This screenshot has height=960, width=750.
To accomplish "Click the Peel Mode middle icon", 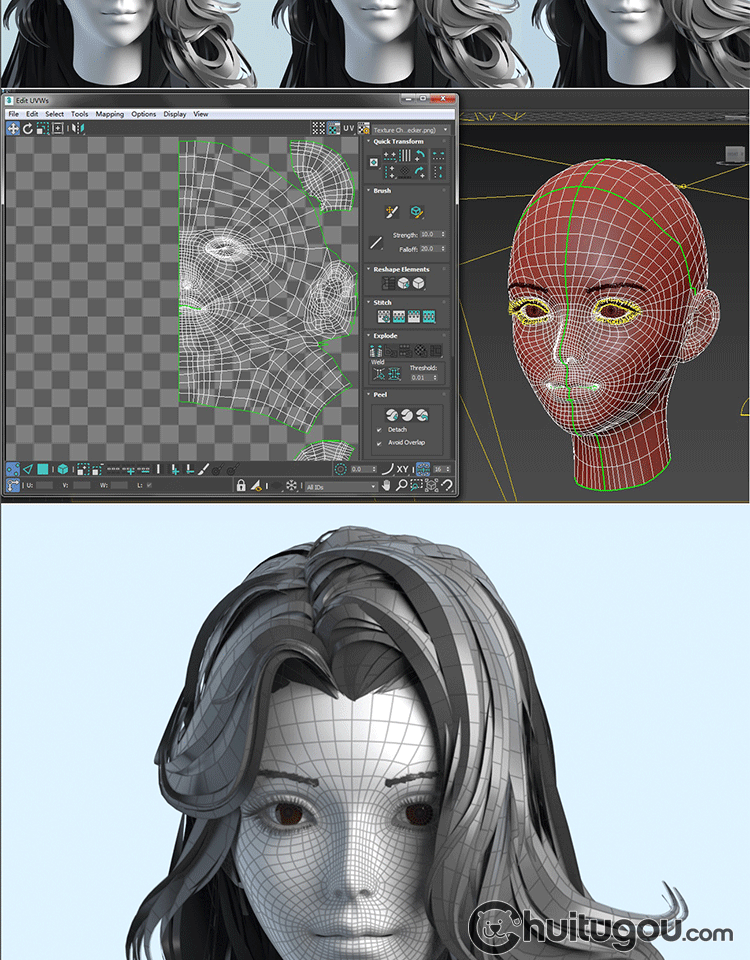I will [x=407, y=414].
